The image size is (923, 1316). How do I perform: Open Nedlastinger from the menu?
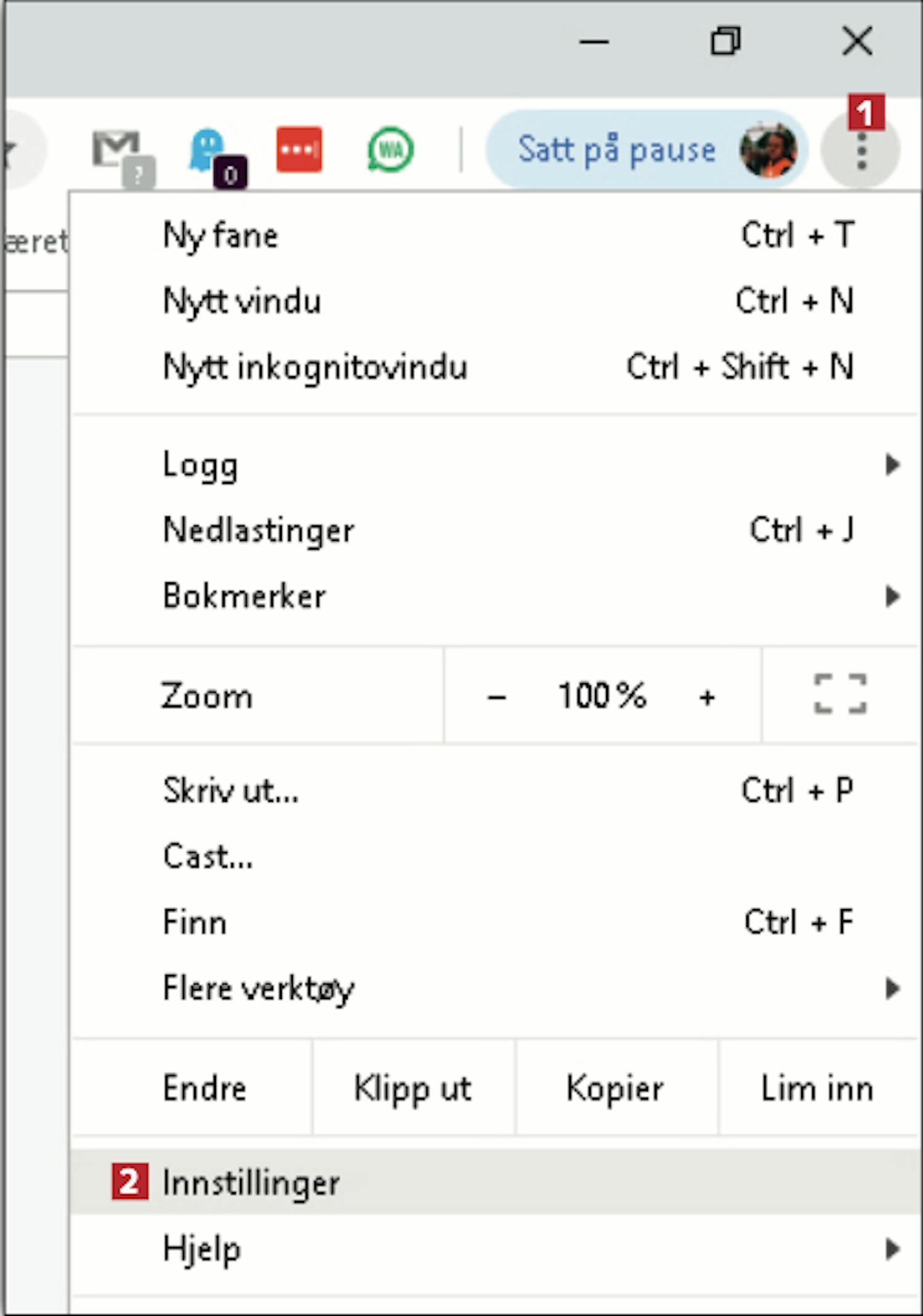(258, 530)
